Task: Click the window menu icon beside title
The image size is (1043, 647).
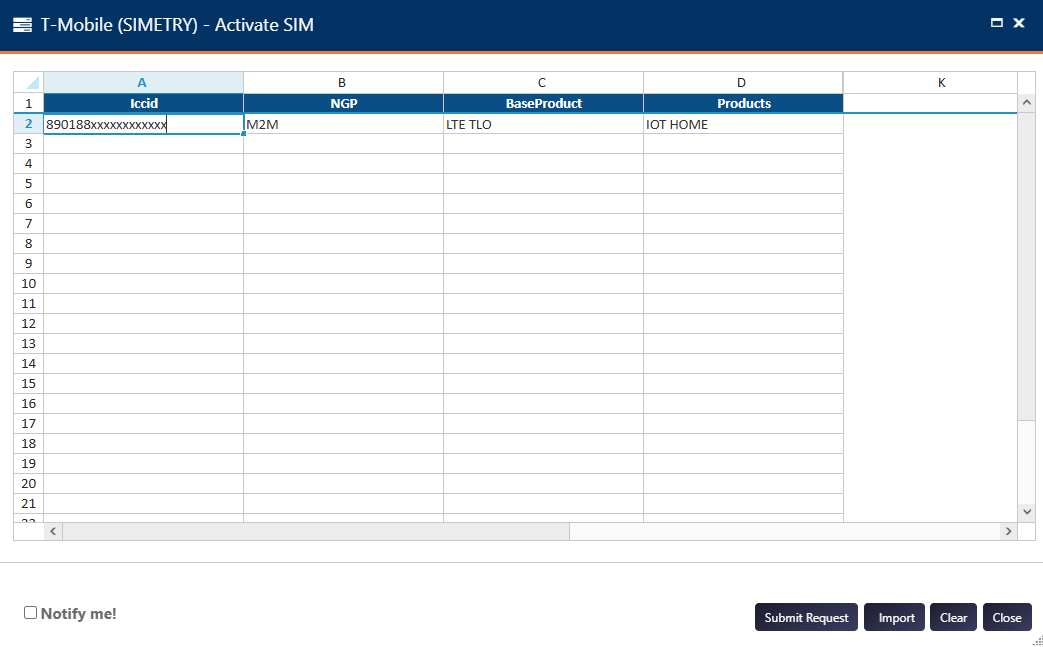Action: (22, 25)
